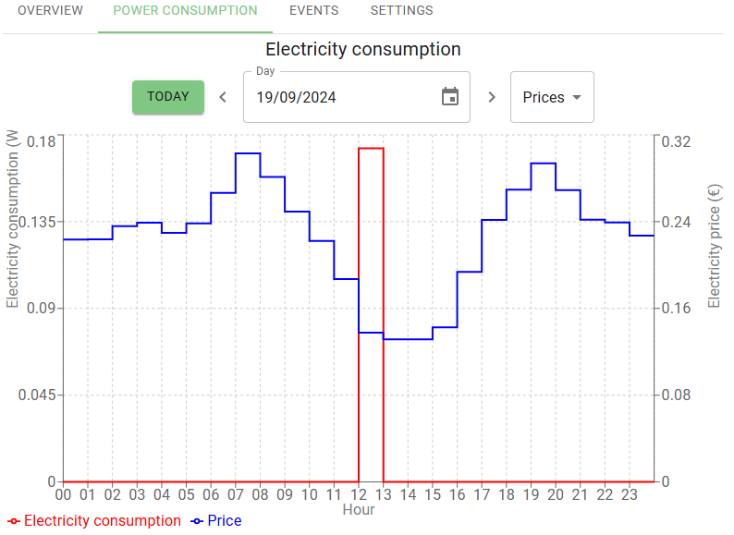The image size is (734, 535).
Task: Click the Electricity consumption legend label
Action: tap(102, 521)
